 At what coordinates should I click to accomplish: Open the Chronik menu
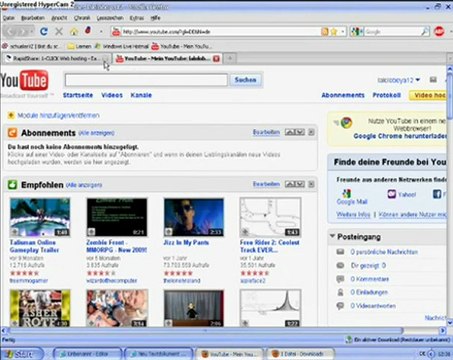[x=82, y=18]
